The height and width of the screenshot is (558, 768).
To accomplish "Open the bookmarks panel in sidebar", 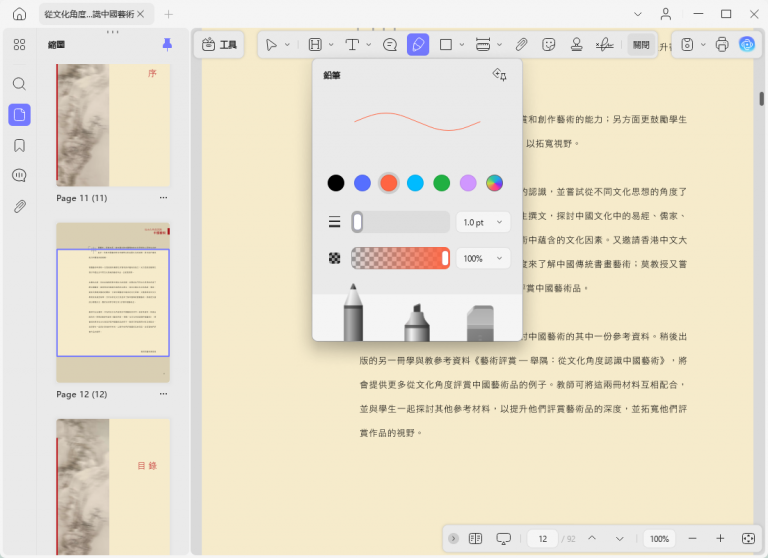I will (x=20, y=146).
